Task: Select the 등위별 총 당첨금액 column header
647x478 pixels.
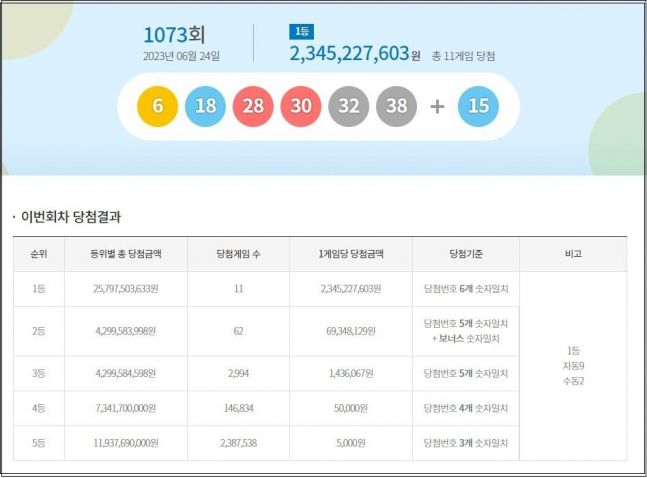Action: (x=125, y=254)
